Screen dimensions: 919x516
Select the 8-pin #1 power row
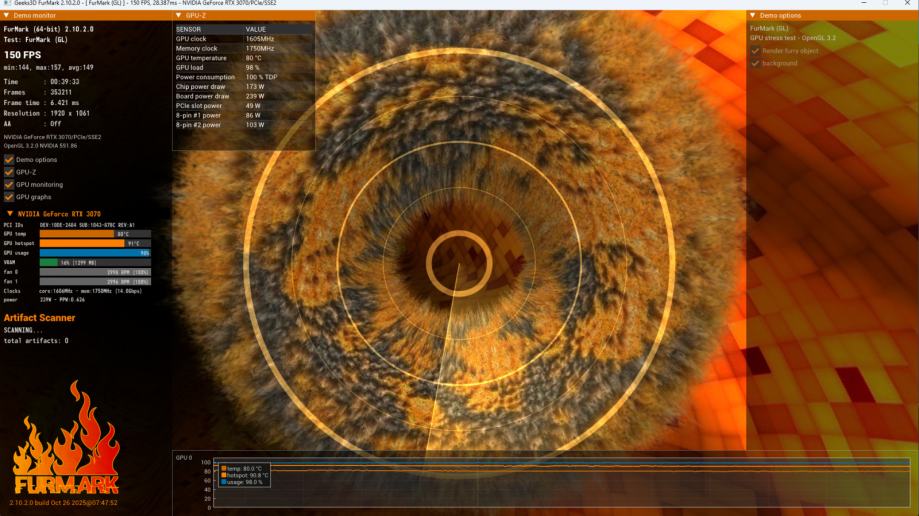243,116
